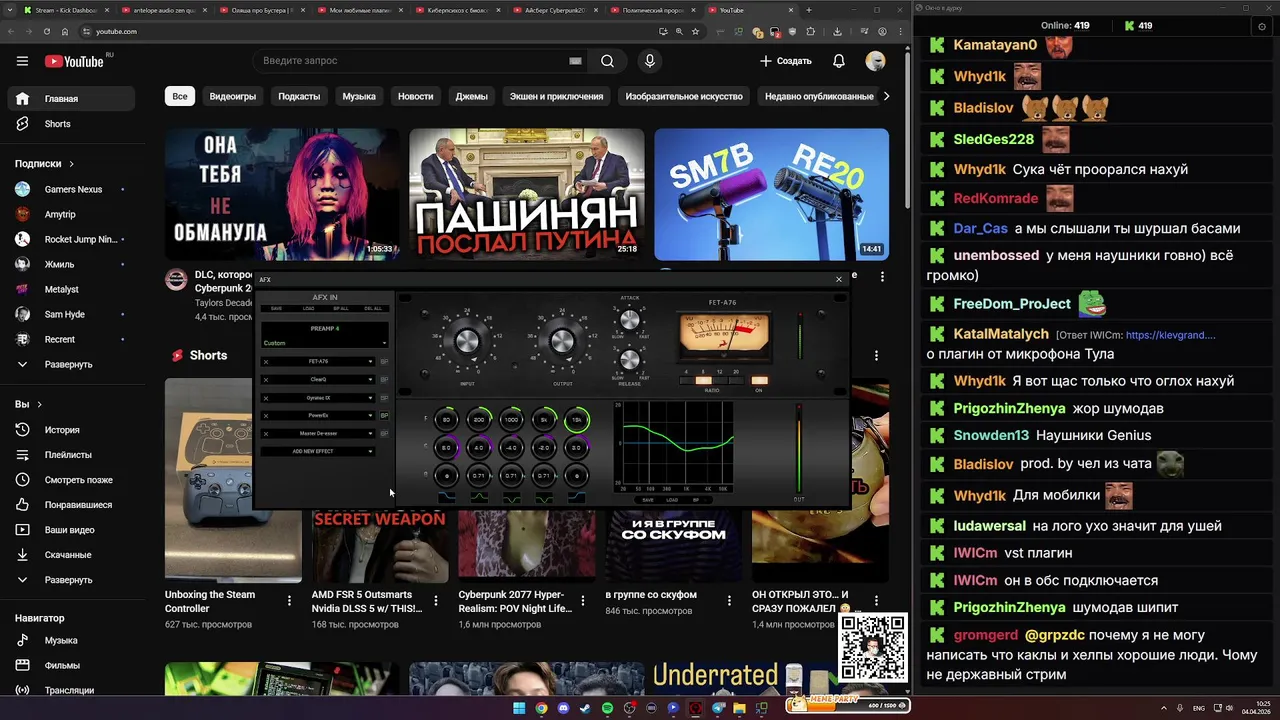Click BP ALL in the AFX IN panel
1280x720 pixels.
point(341,308)
